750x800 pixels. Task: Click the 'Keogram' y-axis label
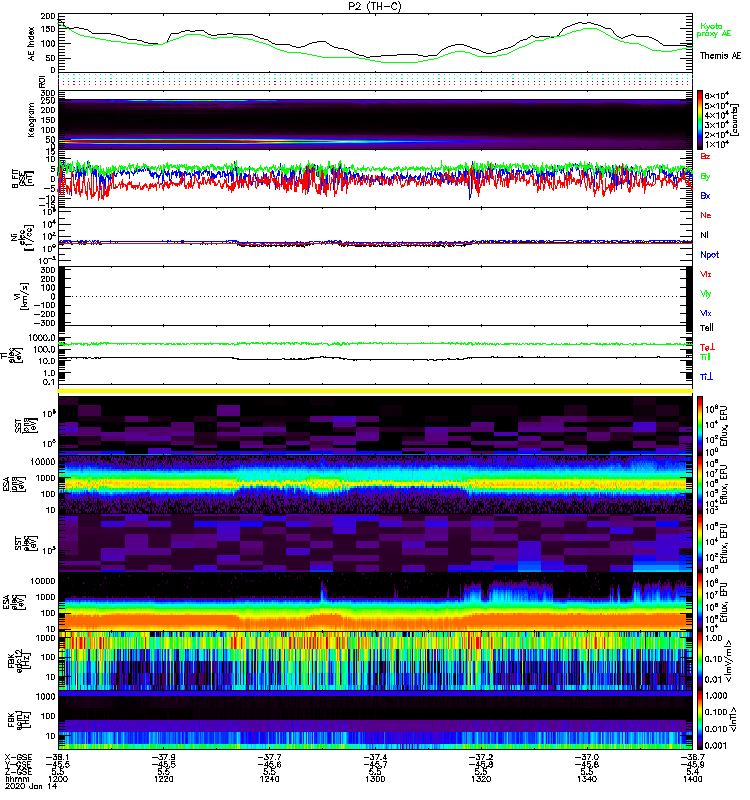coord(32,120)
